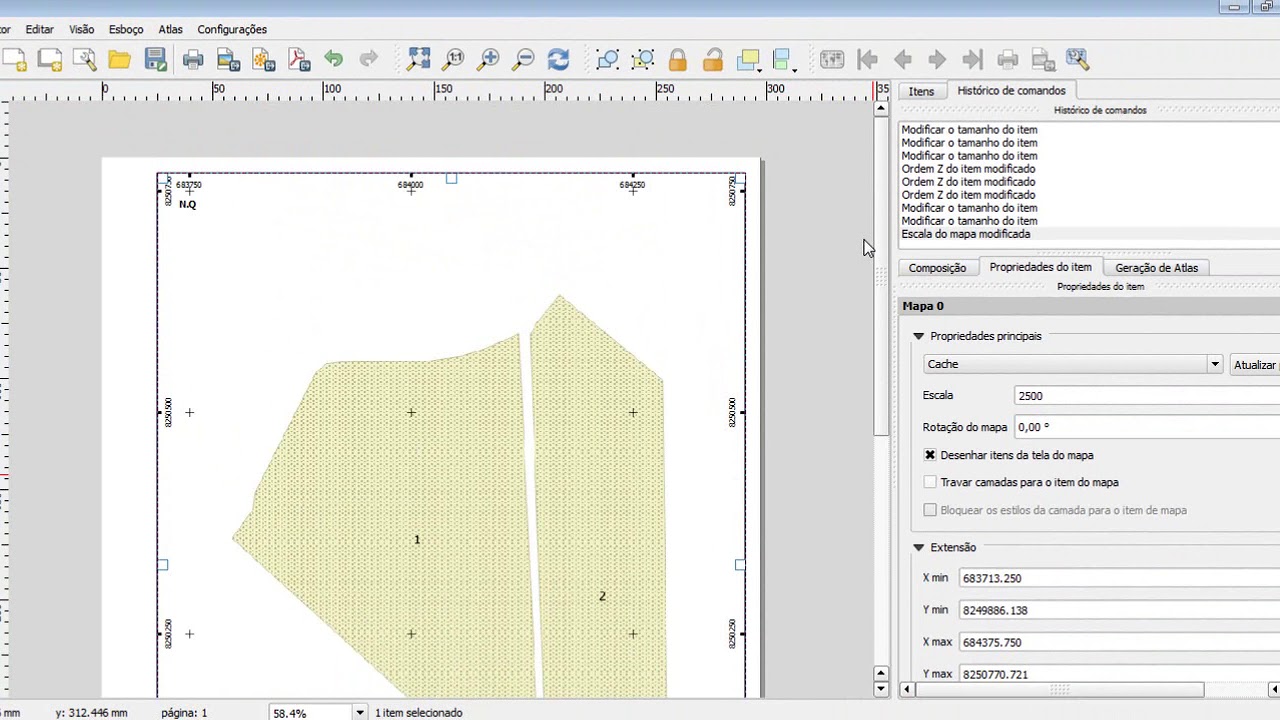
Task: Open the composer manager icon
Action: pyautogui.click(x=84, y=59)
